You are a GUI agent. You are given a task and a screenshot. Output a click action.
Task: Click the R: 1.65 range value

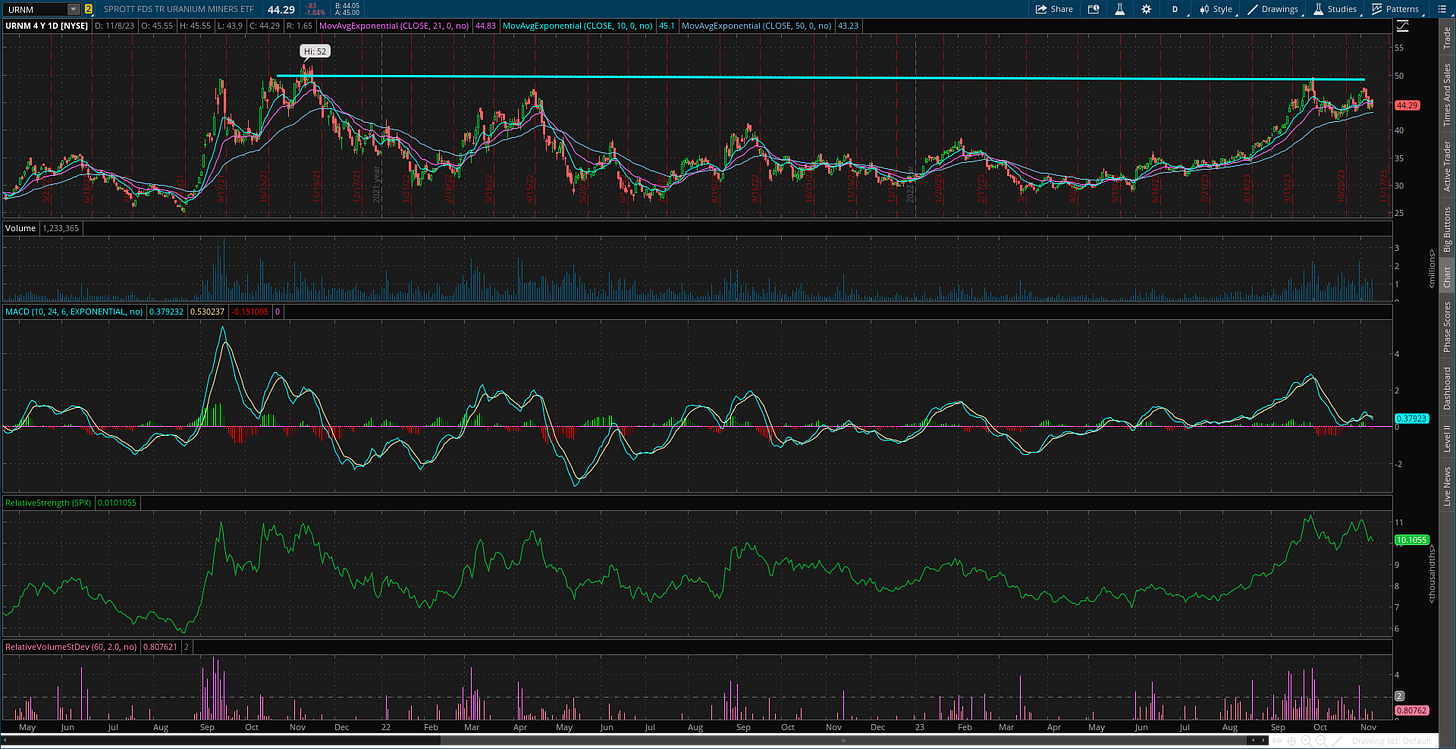[x=299, y=25]
